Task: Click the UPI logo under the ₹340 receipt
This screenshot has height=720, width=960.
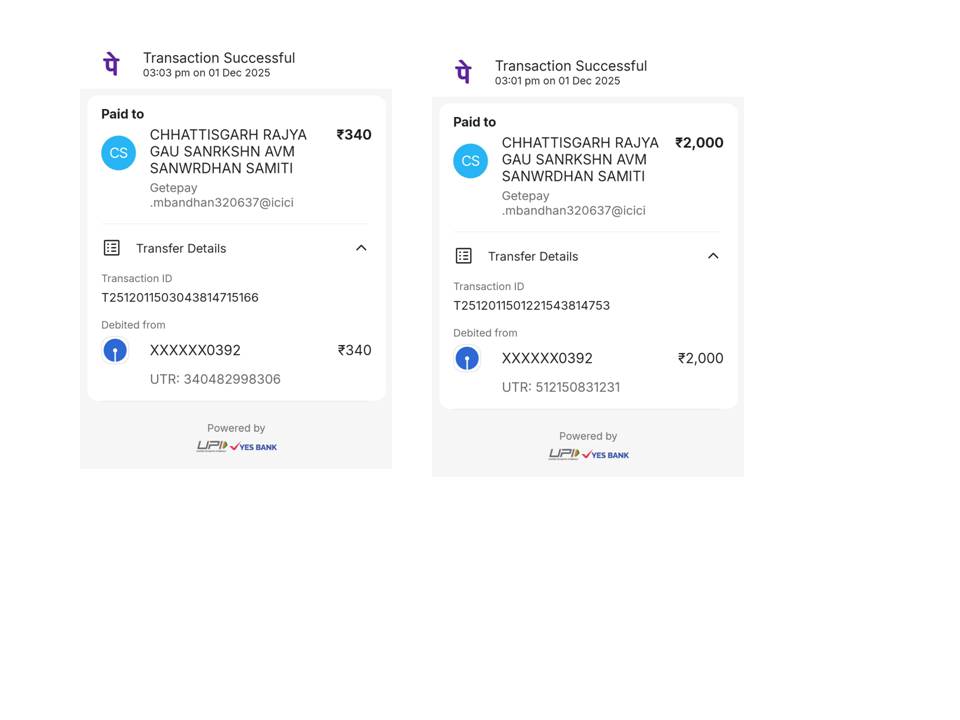Action: [211, 446]
